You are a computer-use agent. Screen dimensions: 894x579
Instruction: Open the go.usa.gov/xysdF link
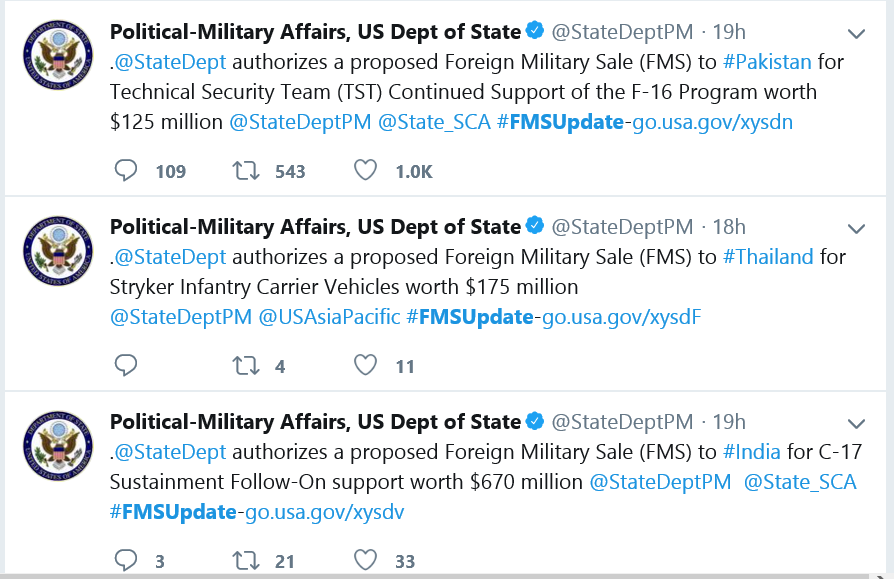click(621, 317)
